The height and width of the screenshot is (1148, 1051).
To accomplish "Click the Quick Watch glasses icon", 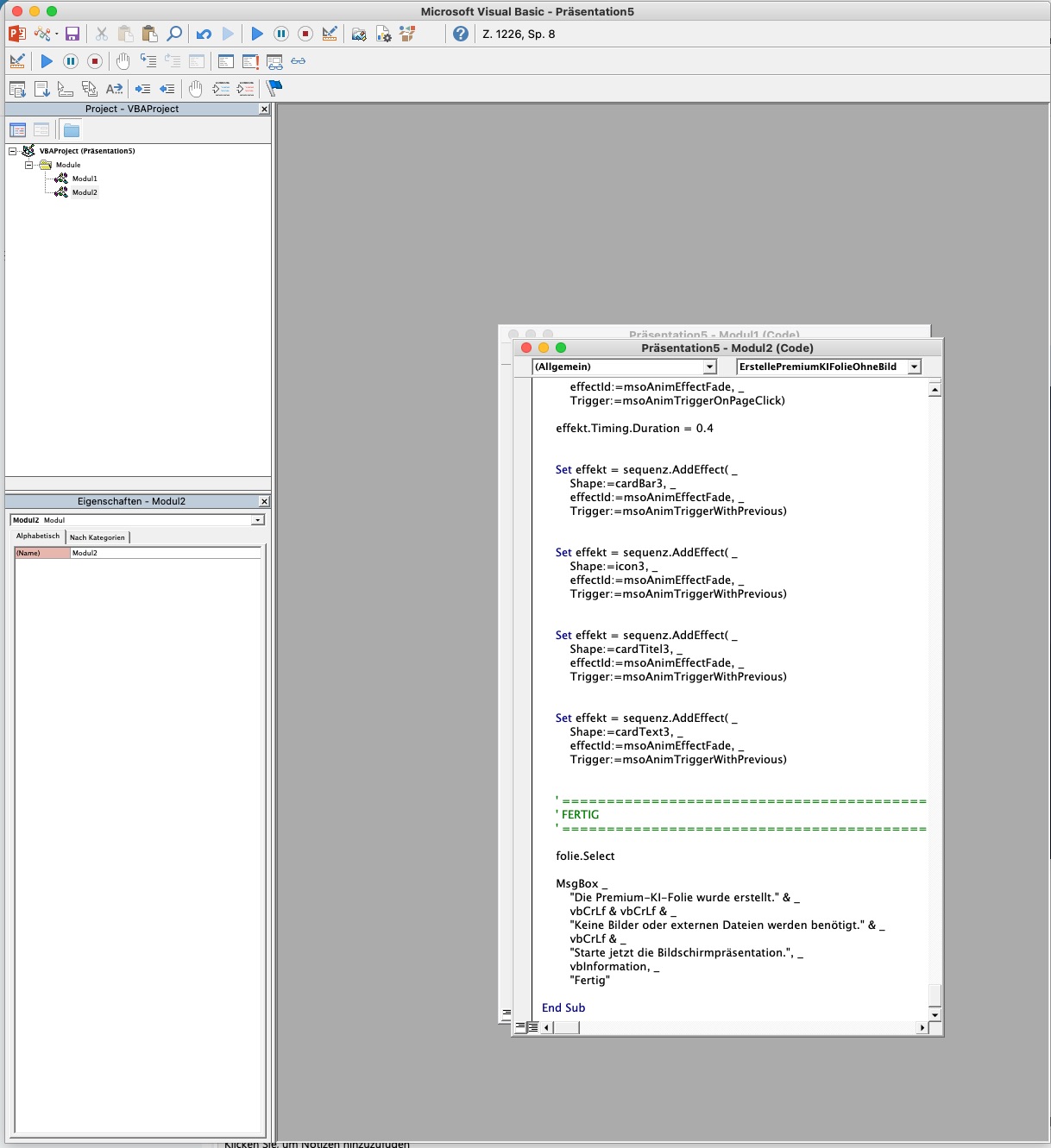I will pyautogui.click(x=299, y=61).
